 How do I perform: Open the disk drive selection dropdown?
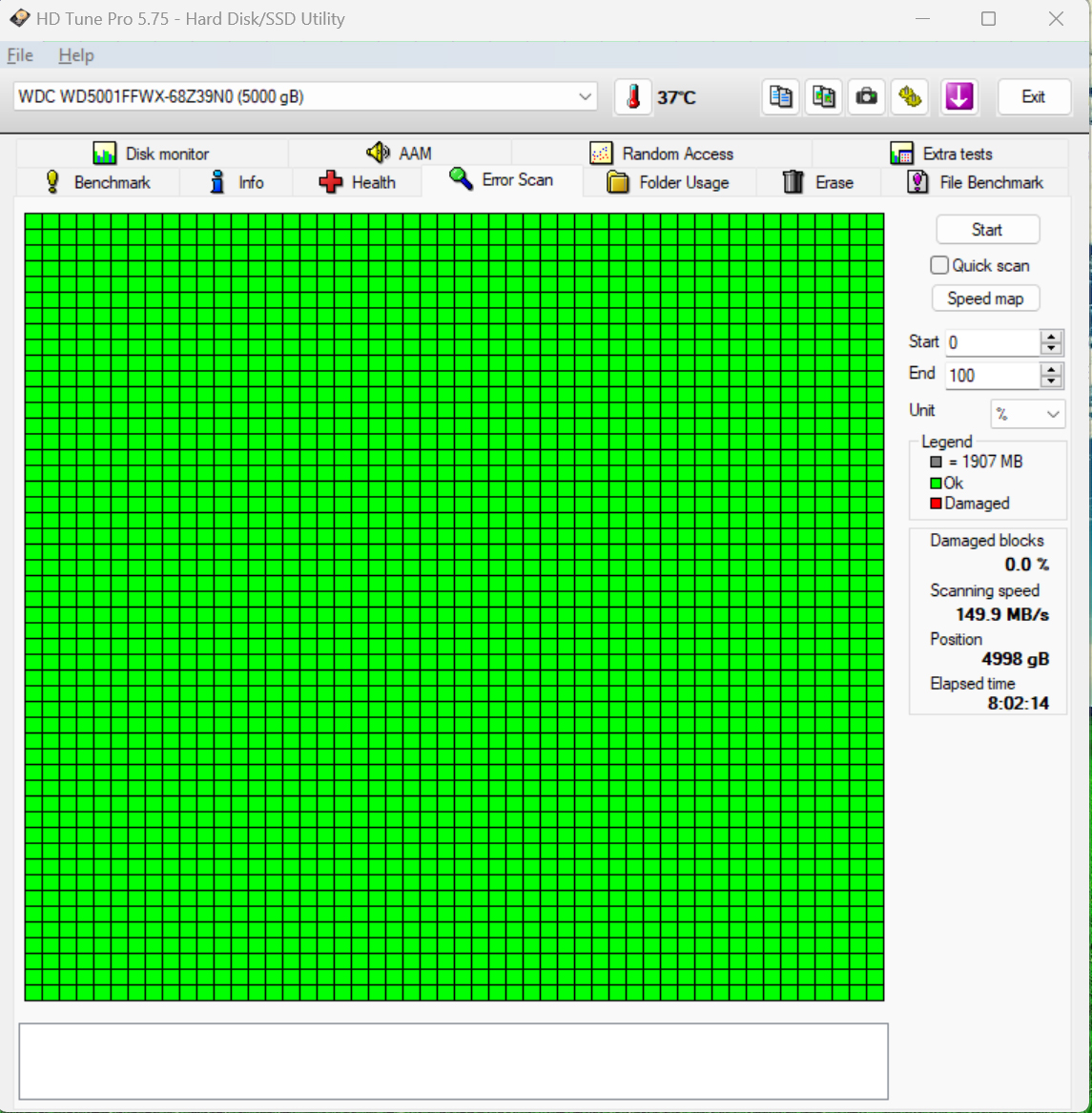(585, 96)
